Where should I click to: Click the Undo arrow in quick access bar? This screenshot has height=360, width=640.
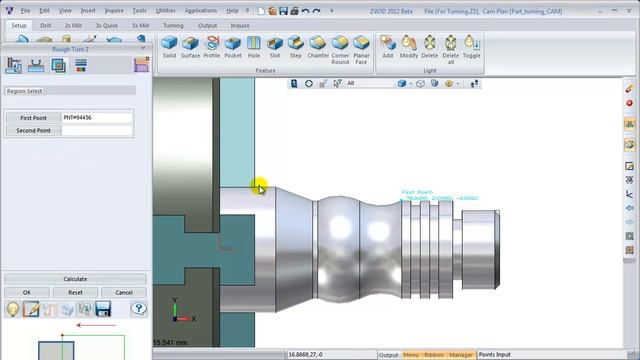pos(305,11)
